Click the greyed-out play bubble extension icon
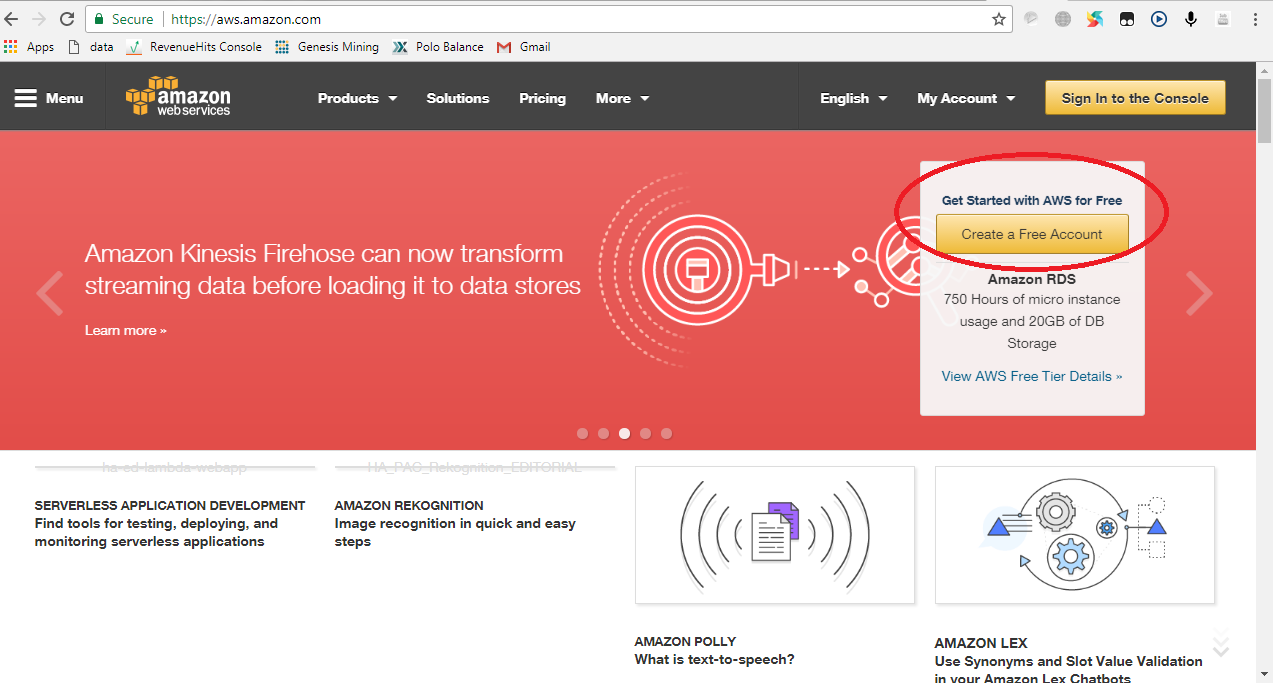 click(1031, 19)
